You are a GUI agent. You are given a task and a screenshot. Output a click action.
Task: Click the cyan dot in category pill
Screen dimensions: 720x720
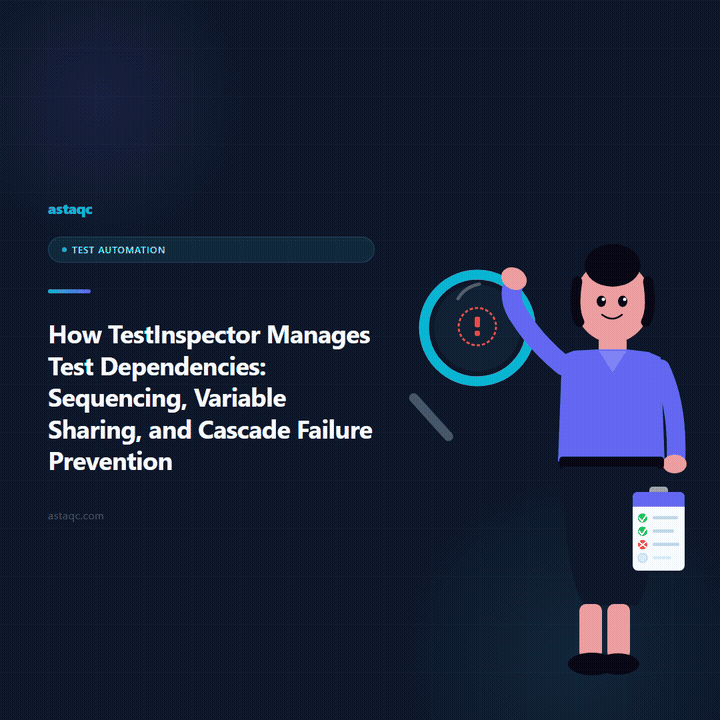click(64, 250)
